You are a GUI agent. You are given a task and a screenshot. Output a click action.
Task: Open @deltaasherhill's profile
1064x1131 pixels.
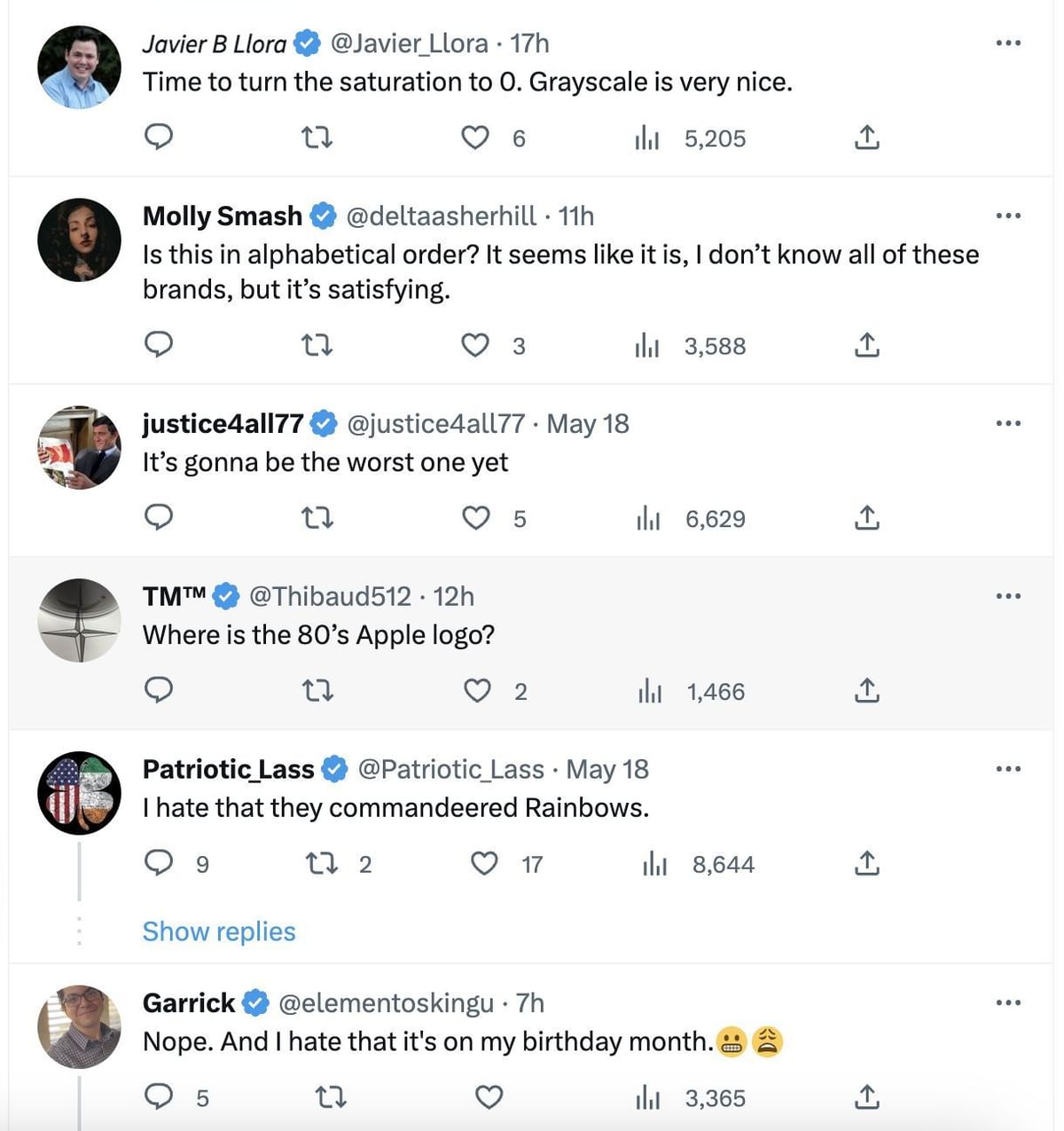coord(444,216)
